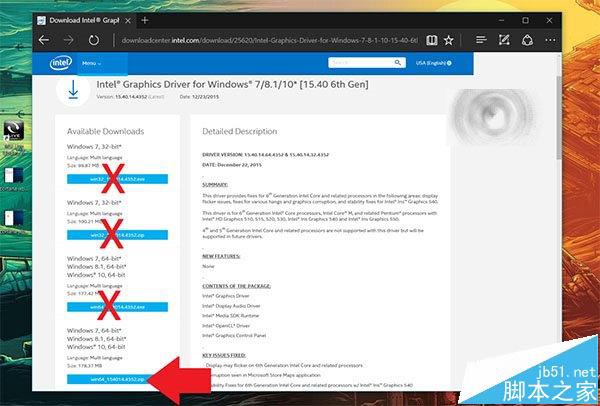Click the KEY ISSUES FIXED heading
This screenshot has width=600, height=406.
tap(224, 355)
